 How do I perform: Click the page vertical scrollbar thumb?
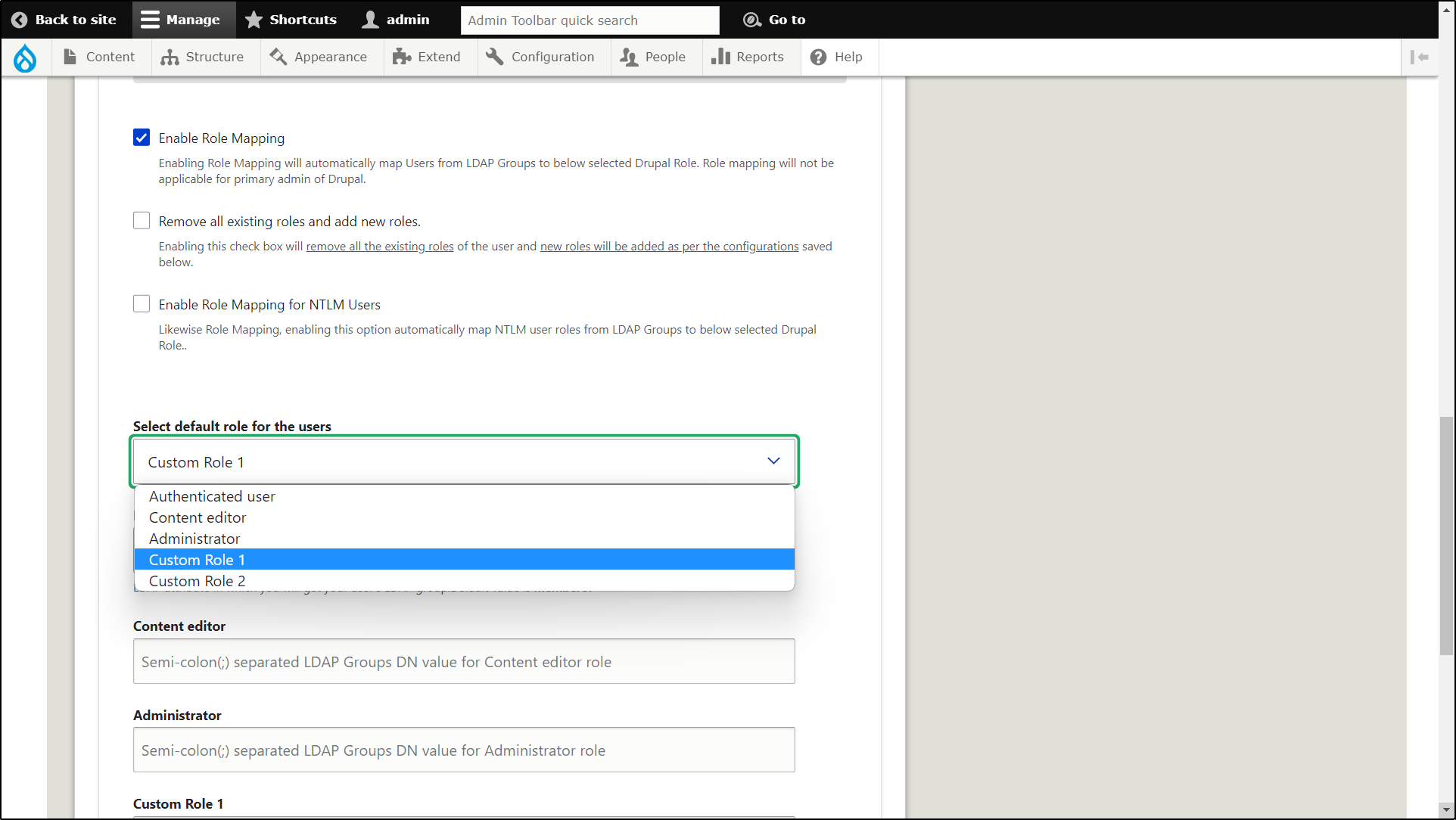coord(1446,536)
